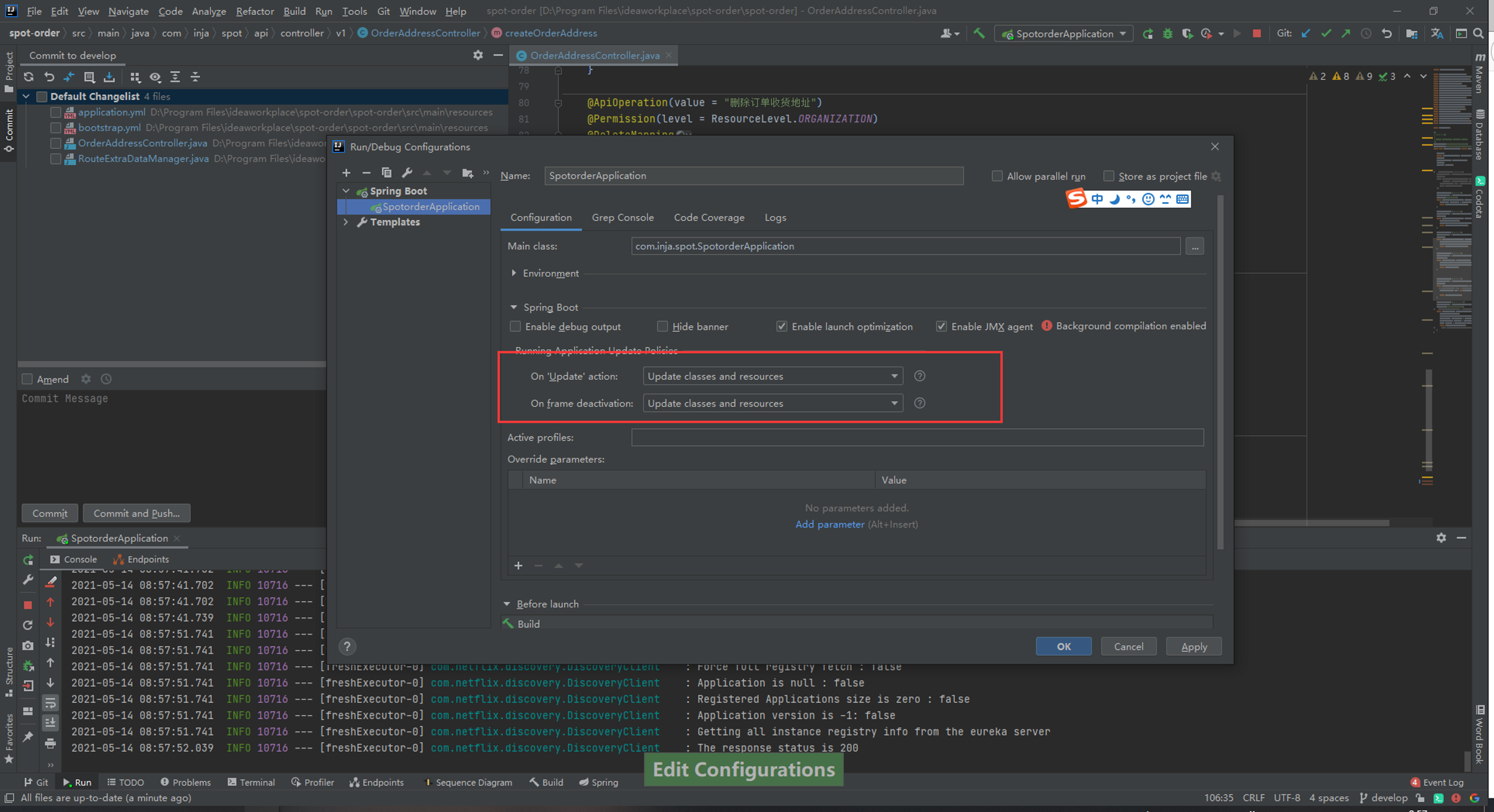This screenshot has height=812, width=1494.
Task: Debug SpotorderApplication with bug icon
Action: tap(1167, 33)
